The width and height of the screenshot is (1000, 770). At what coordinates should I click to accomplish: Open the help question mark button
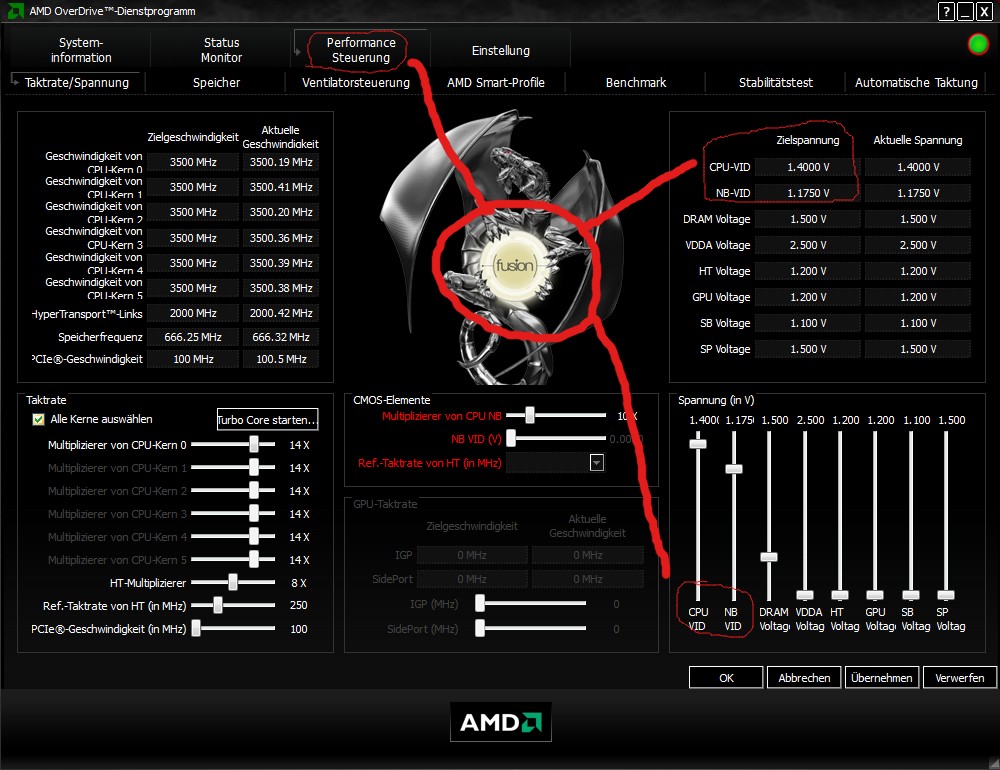click(946, 11)
